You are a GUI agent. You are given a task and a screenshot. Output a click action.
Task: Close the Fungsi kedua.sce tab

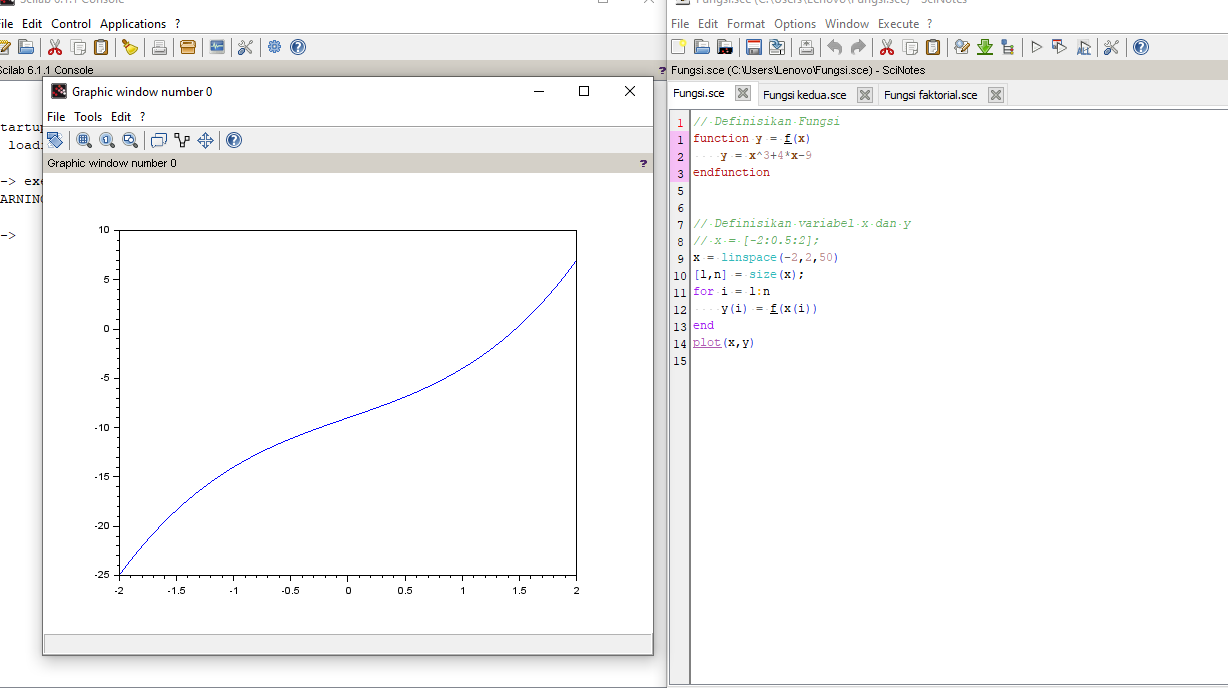point(865,95)
